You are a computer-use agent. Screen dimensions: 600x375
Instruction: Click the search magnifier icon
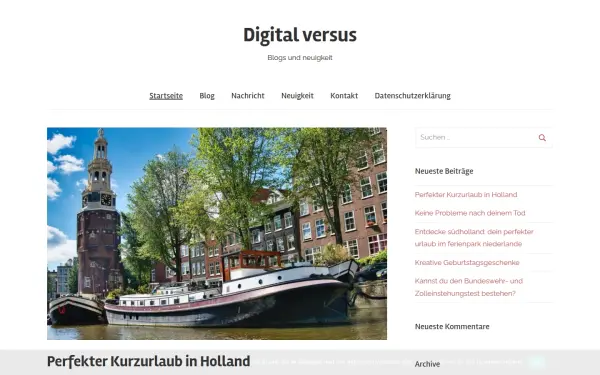pyautogui.click(x=542, y=138)
